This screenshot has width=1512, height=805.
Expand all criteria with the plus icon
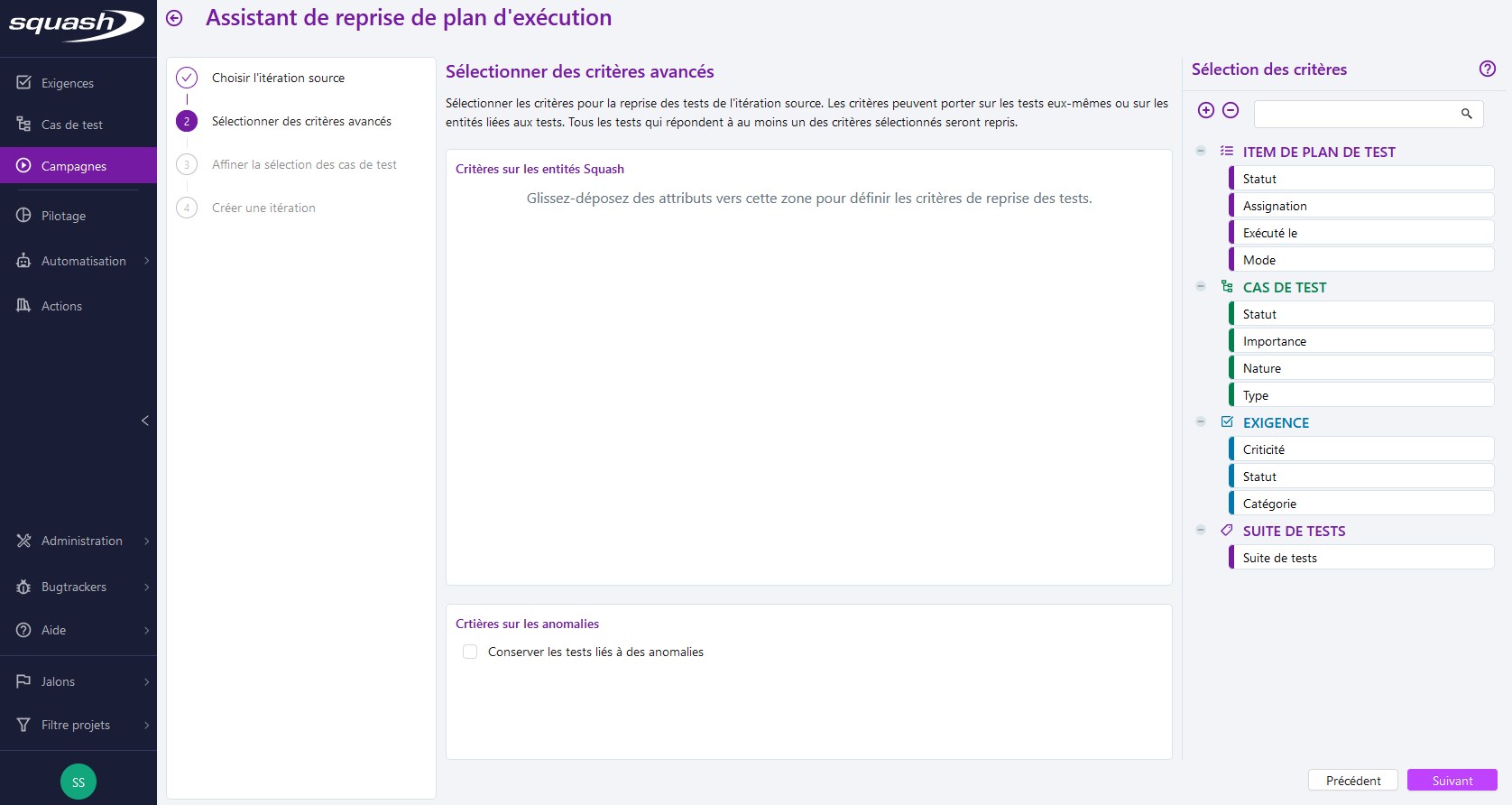1205,110
